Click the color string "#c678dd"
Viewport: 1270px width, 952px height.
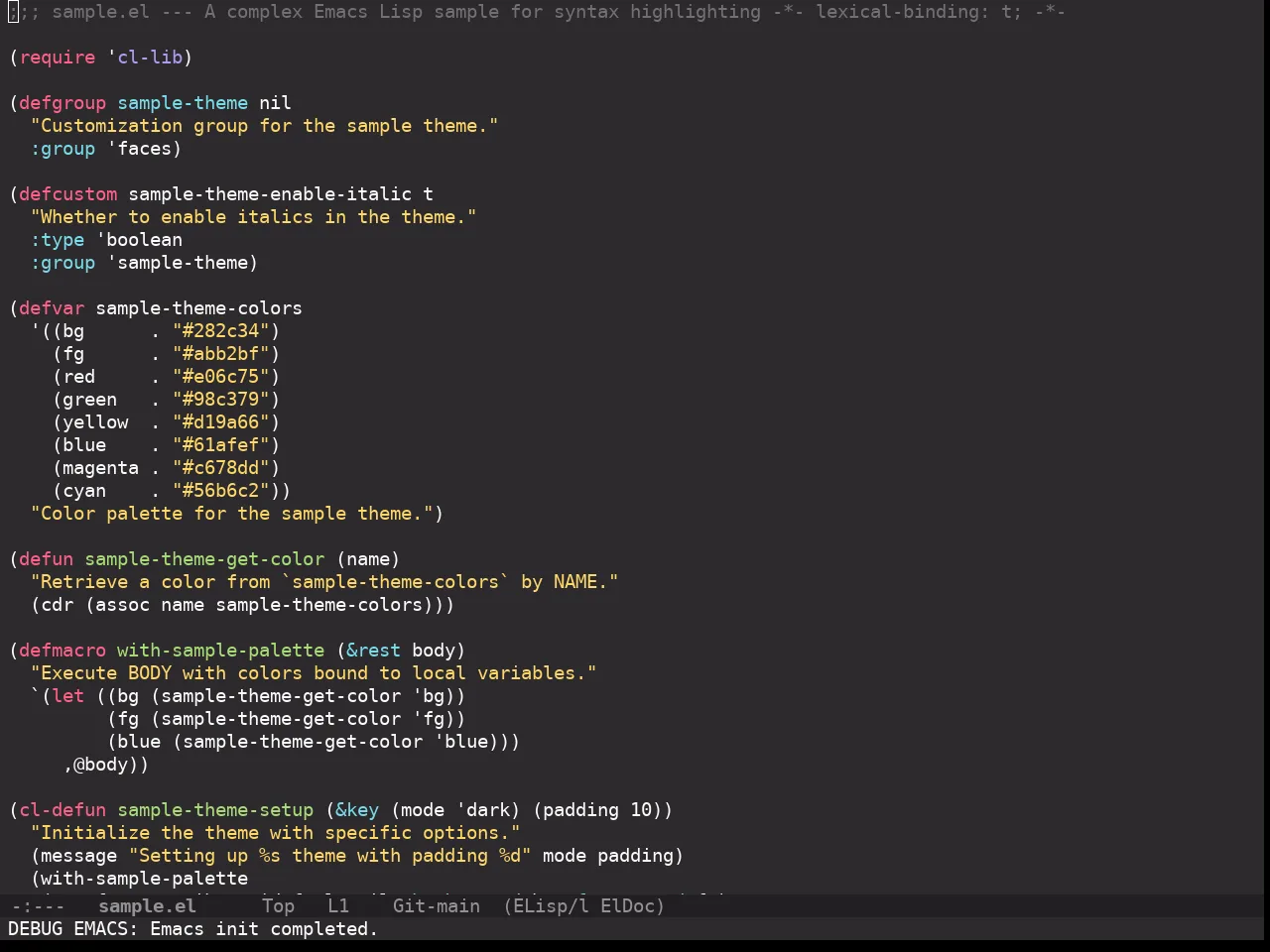click(x=221, y=468)
